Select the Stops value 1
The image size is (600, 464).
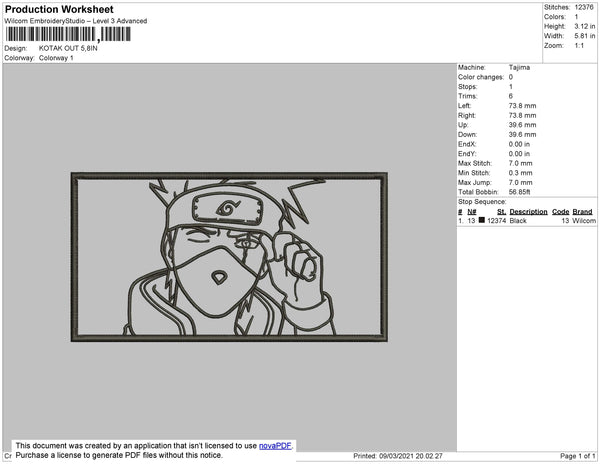click(x=510, y=86)
